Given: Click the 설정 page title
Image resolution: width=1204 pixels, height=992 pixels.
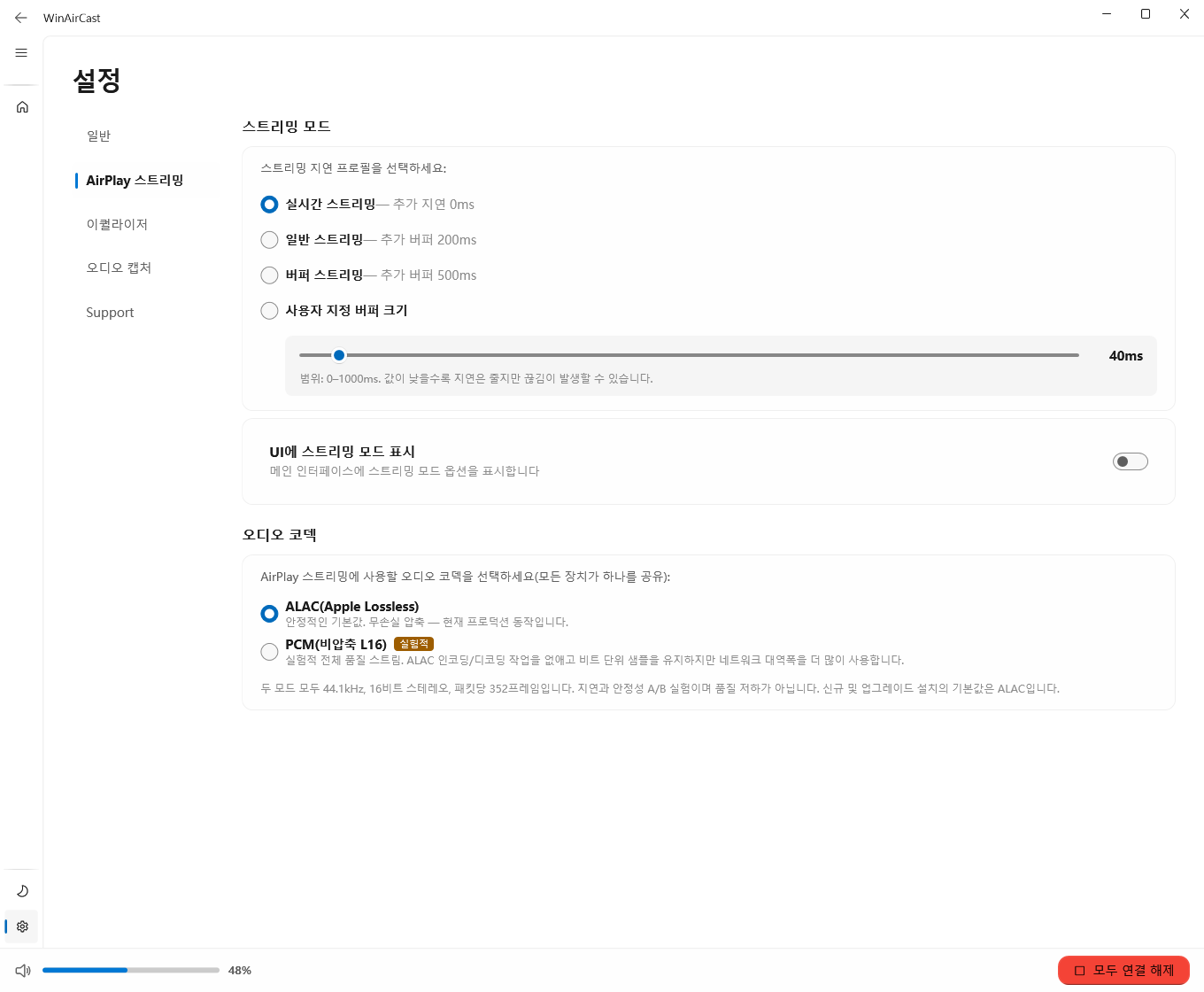Looking at the screenshot, I should 96,81.
